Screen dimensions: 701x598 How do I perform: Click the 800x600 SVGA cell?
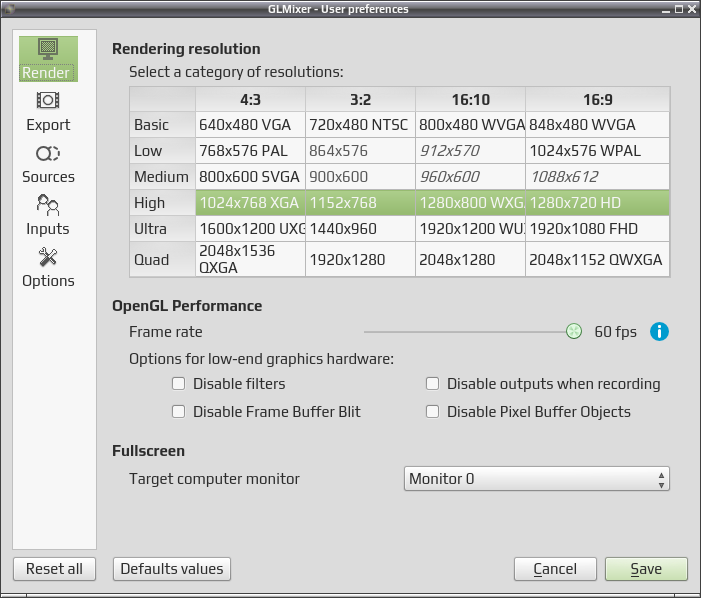pyautogui.click(x=250, y=177)
